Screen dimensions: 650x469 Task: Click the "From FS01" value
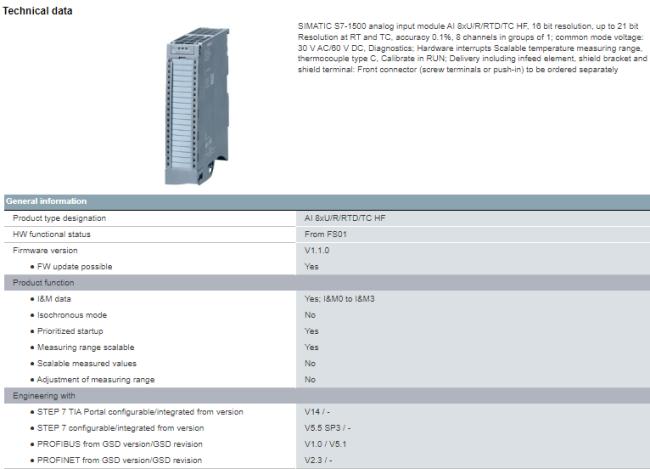click(326, 234)
